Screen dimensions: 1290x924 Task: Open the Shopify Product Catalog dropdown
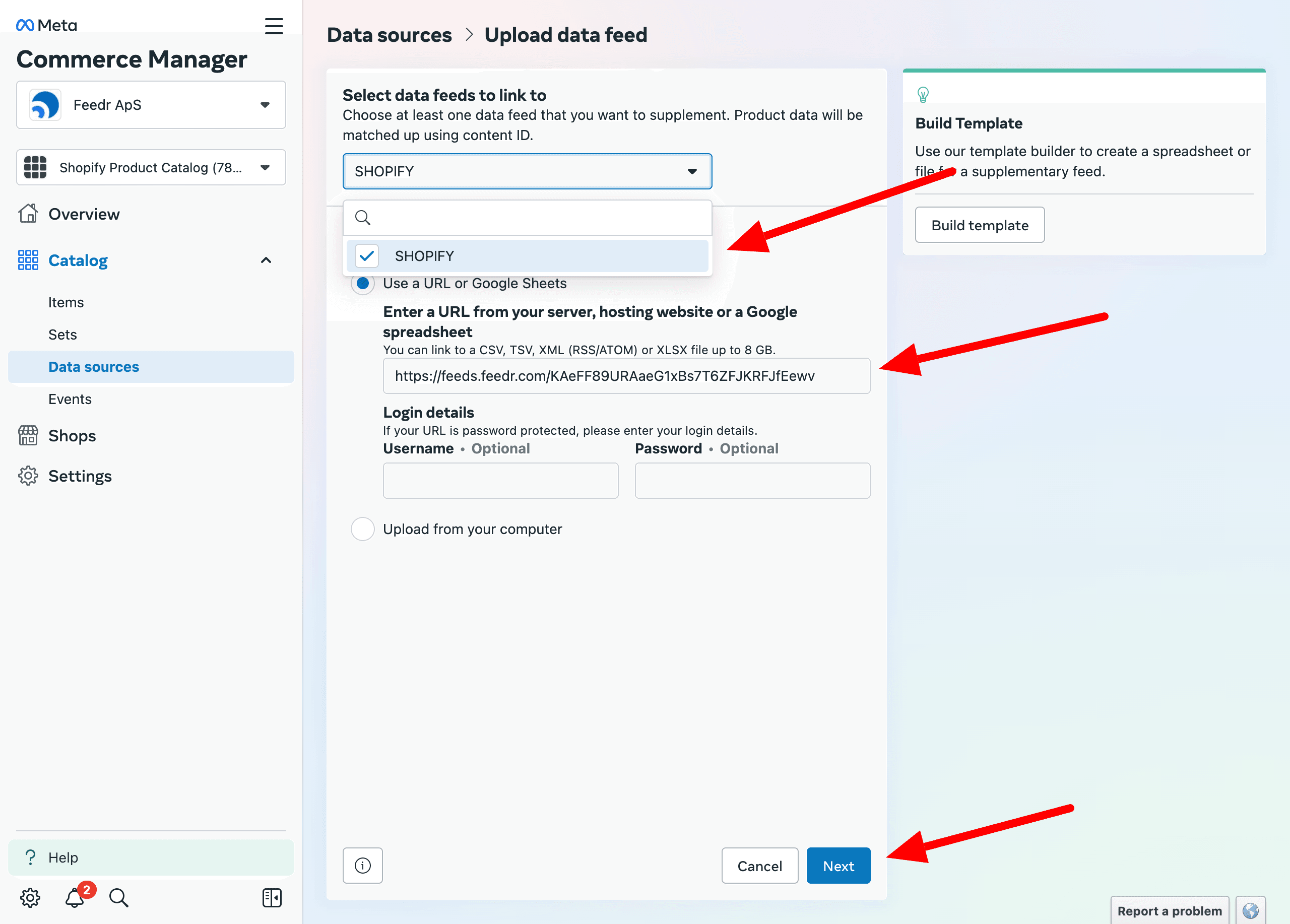point(151,167)
